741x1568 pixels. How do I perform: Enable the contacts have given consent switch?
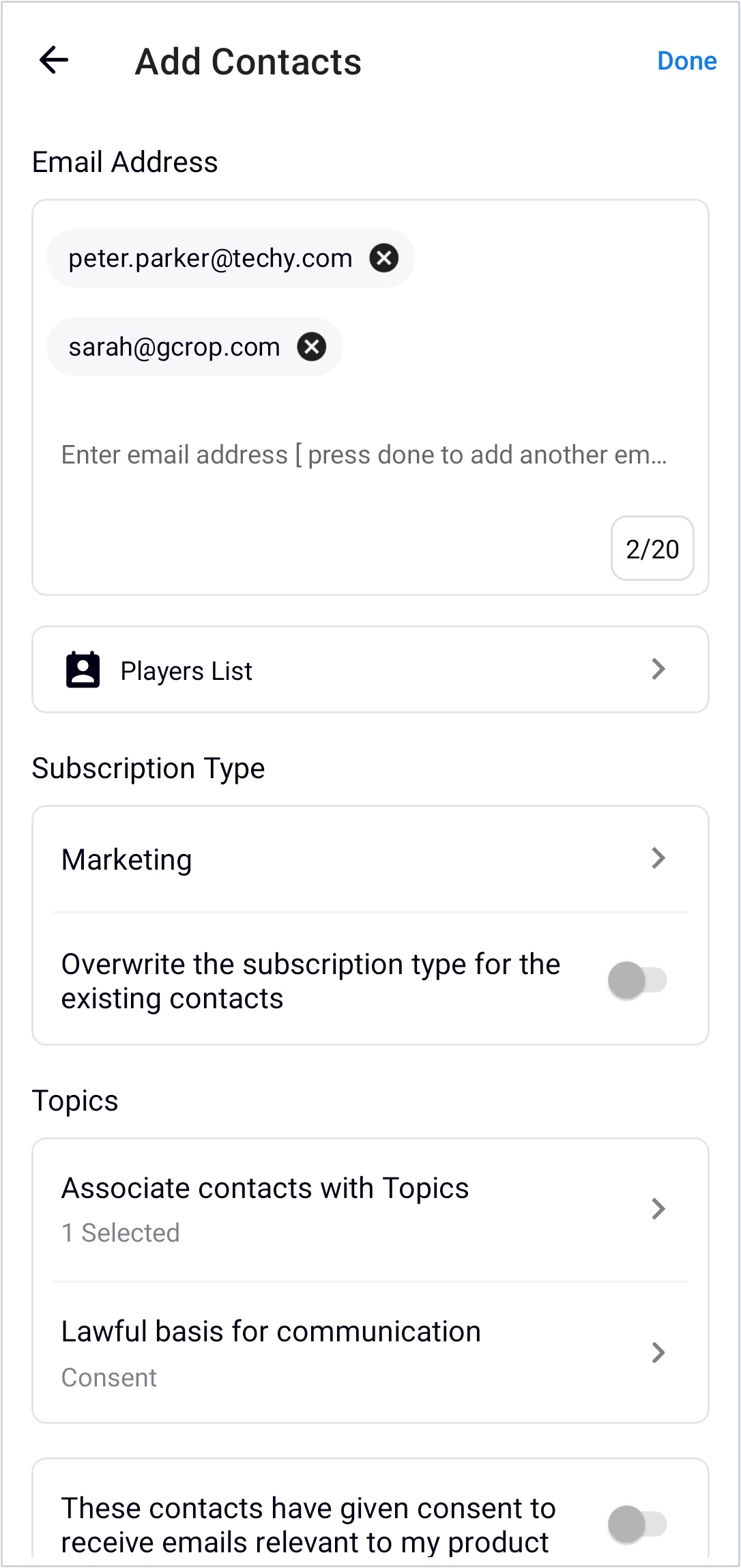tap(638, 1524)
